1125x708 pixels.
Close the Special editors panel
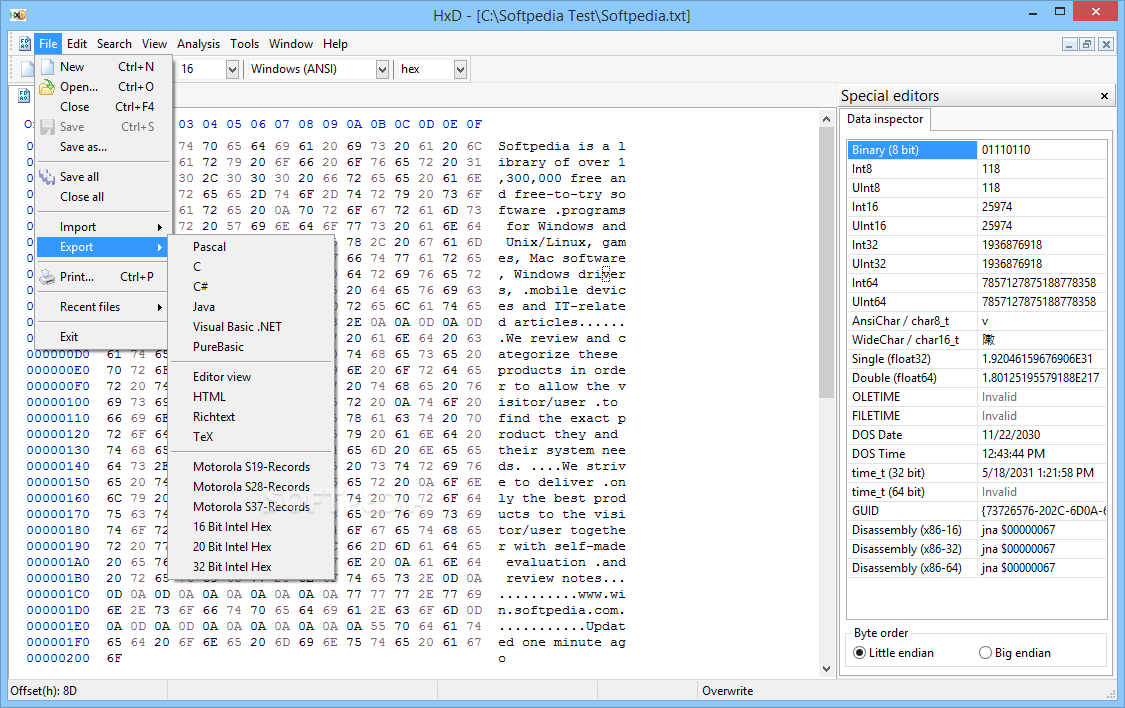click(x=1104, y=95)
